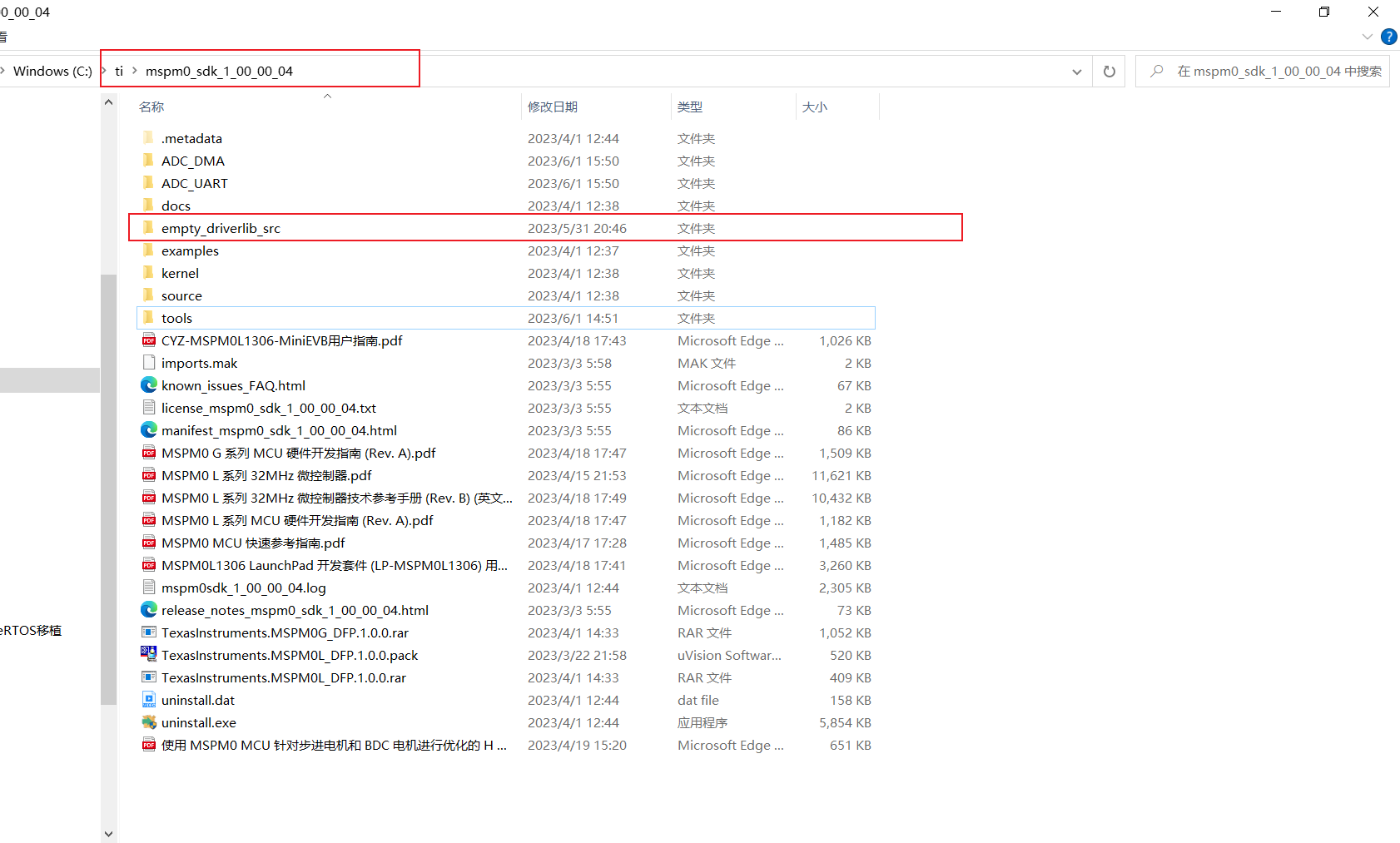Image resolution: width=1400 pixels, height=843 pixels.
Task: Click Edge icon of manifest_mspm0_sdk_1_00_00_04.html
Action: [149, 429]
